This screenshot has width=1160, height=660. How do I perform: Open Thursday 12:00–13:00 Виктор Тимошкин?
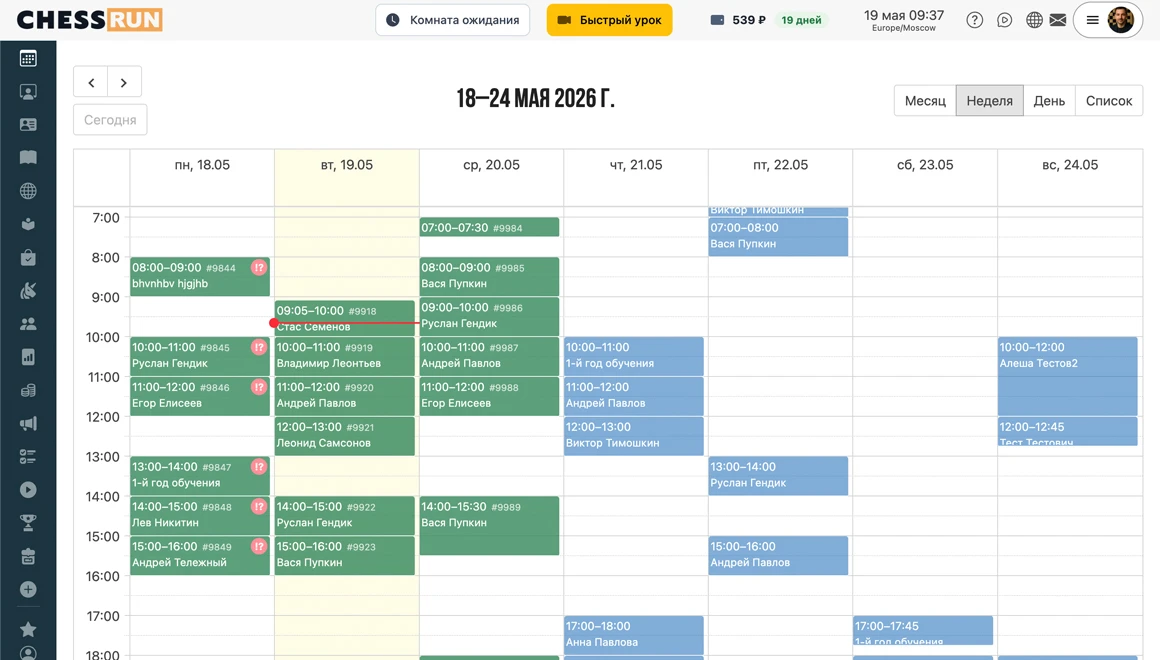click(634, 436)
